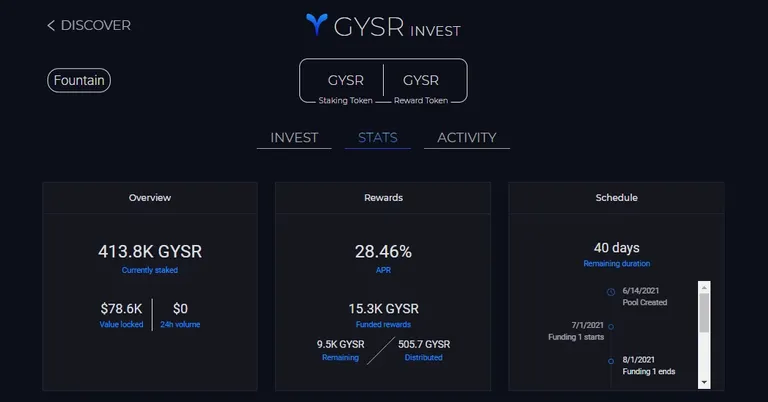Screen dimensions: 768x402
Task: Click the Overview card header
Action: coord(150,198)
